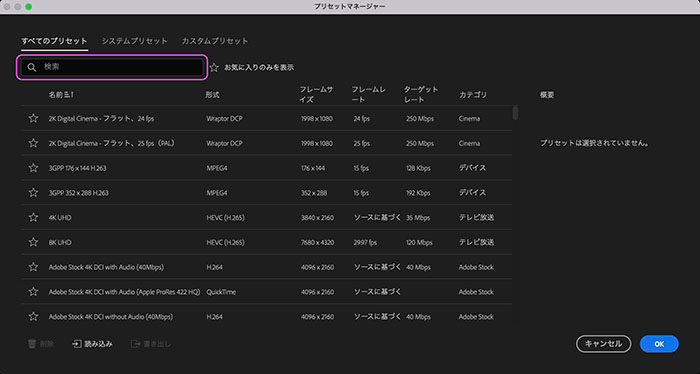Click the 書き出し export button
700x374 pixels.
point(150,344)
